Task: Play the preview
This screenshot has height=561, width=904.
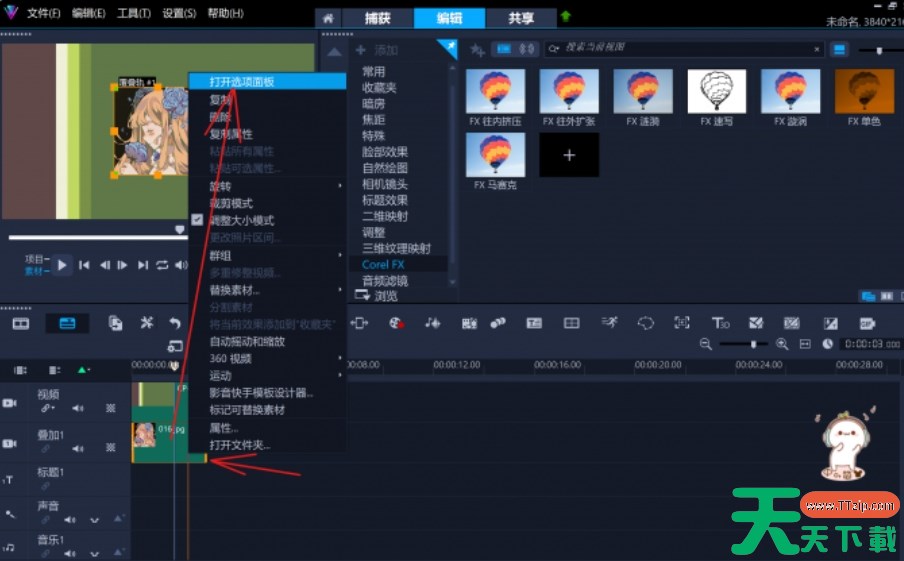Action: (62, 265)
